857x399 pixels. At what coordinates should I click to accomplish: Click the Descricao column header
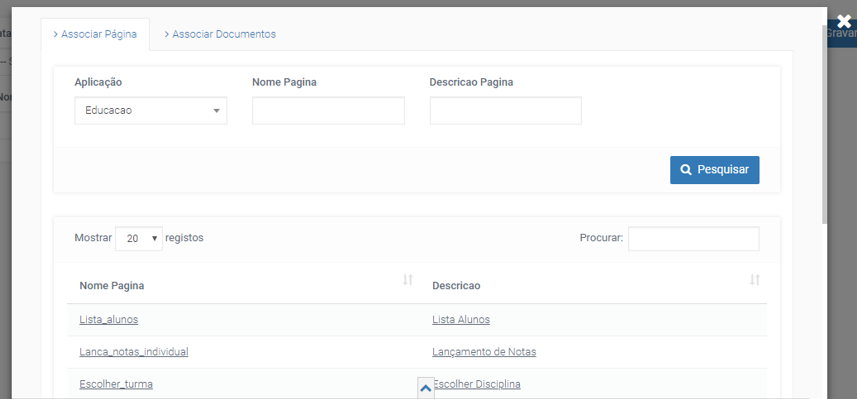click(456, 286)
